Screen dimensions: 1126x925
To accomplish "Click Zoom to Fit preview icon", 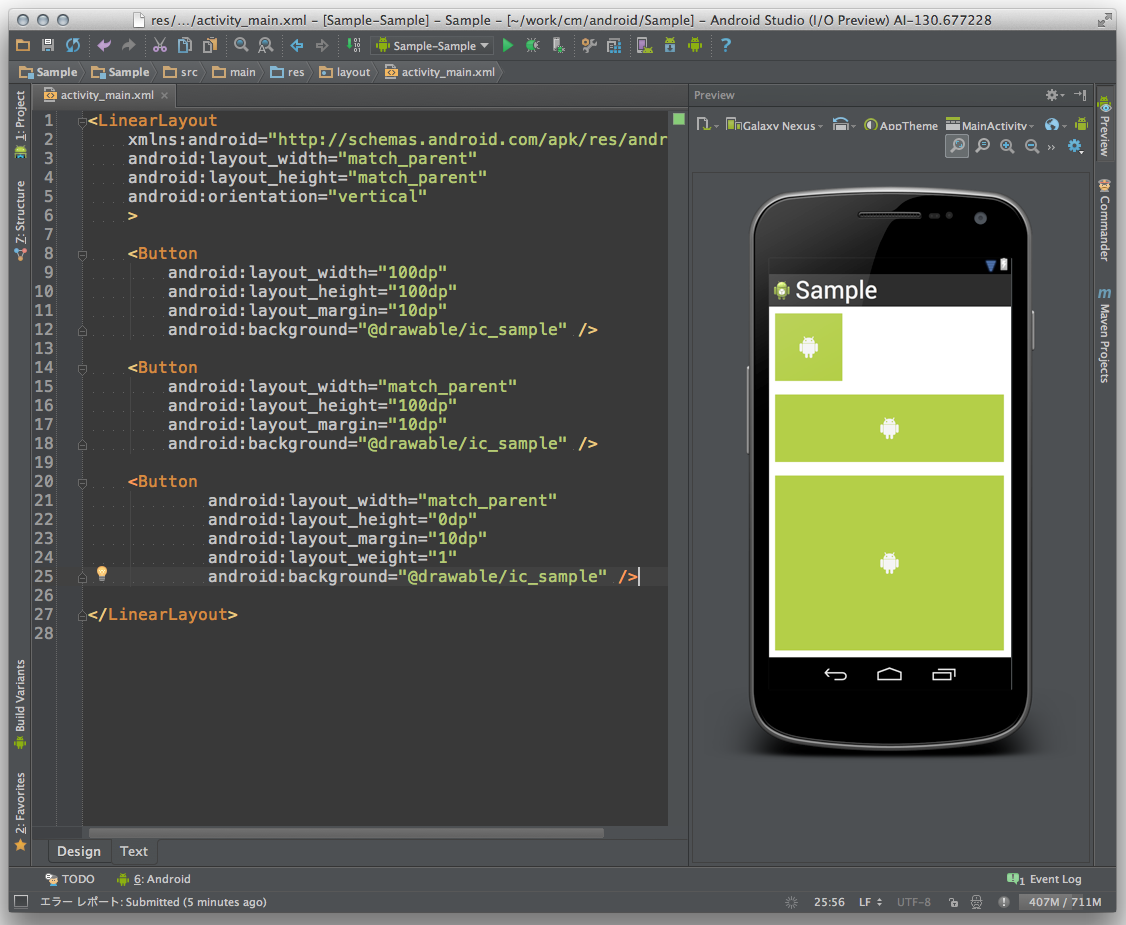I will pyautogui.click(x=957, y=146).
